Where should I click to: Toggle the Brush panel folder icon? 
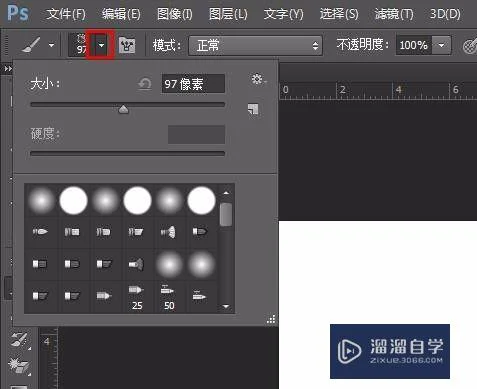127,45
